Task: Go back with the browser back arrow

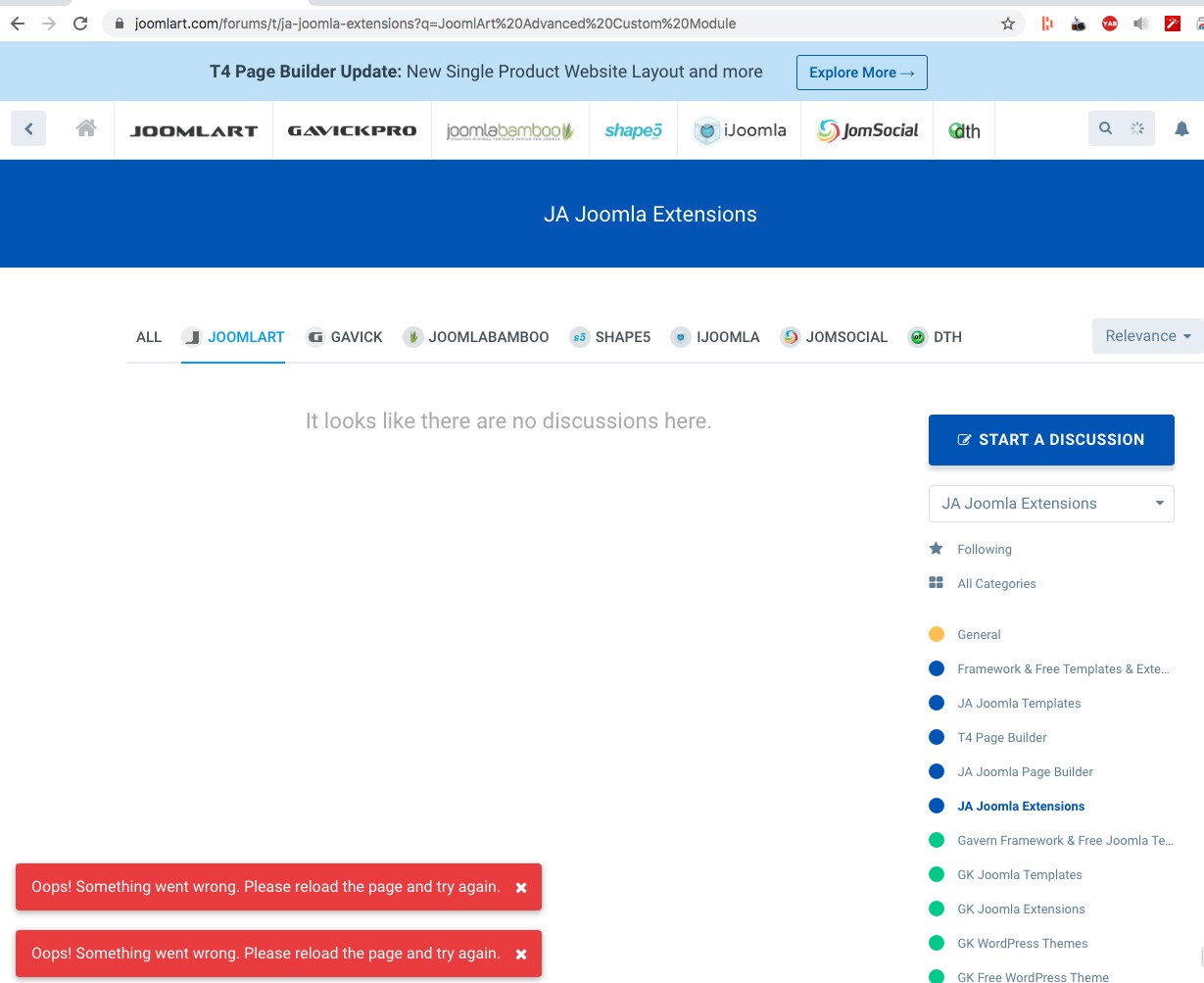Action: tap(18, 24)
